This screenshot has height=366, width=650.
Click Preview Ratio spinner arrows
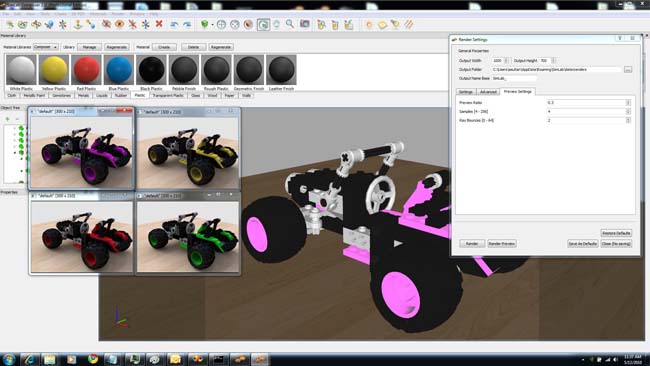coord(628,102)
